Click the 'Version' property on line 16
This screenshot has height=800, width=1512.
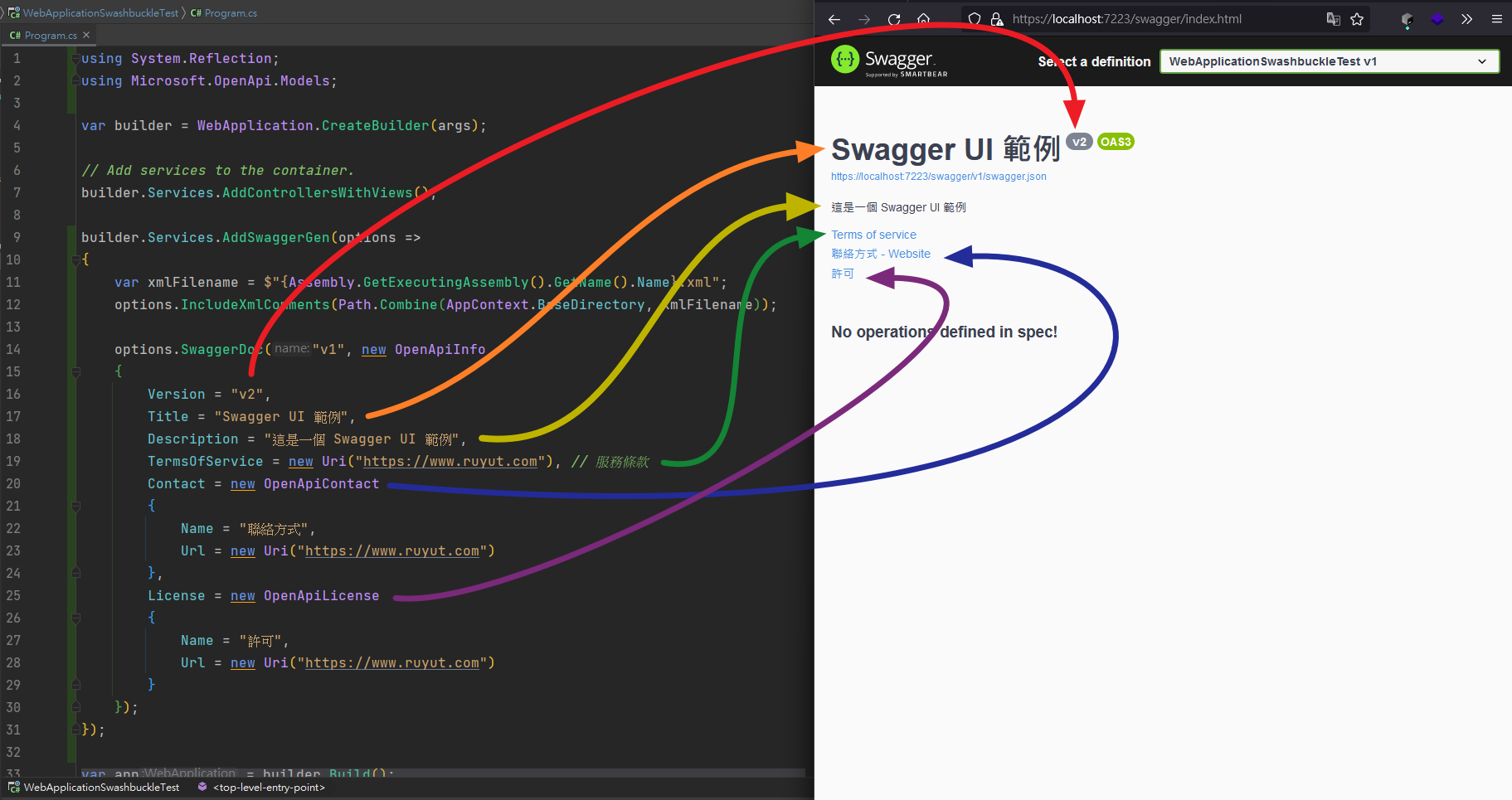177,395
